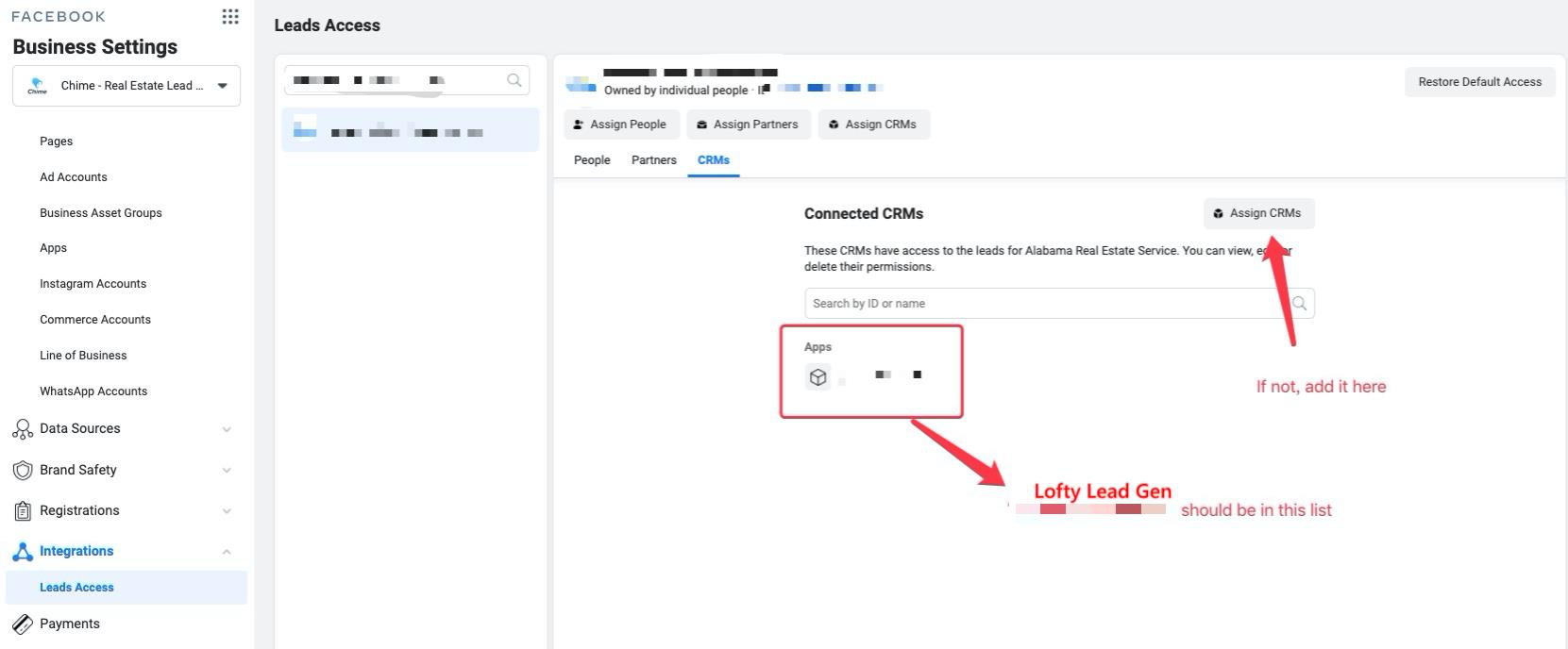Viewport: 1568px width, 649px height.
Task: Click the Integrations icon in sidebar
Action: (x=23, y=552)
